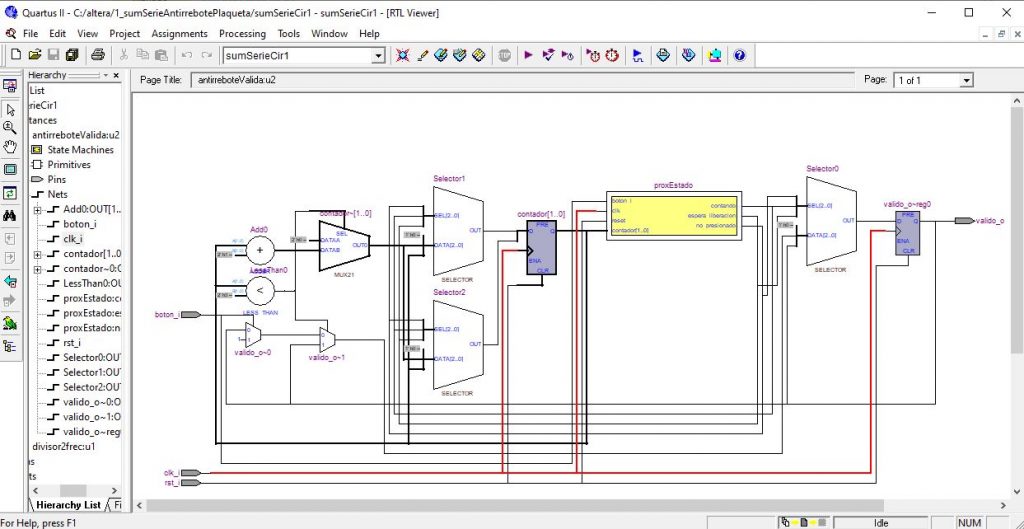Select the zoom magnifier tool
Image resolution: width=1024 pixels, height=529 pixels.
10,128
